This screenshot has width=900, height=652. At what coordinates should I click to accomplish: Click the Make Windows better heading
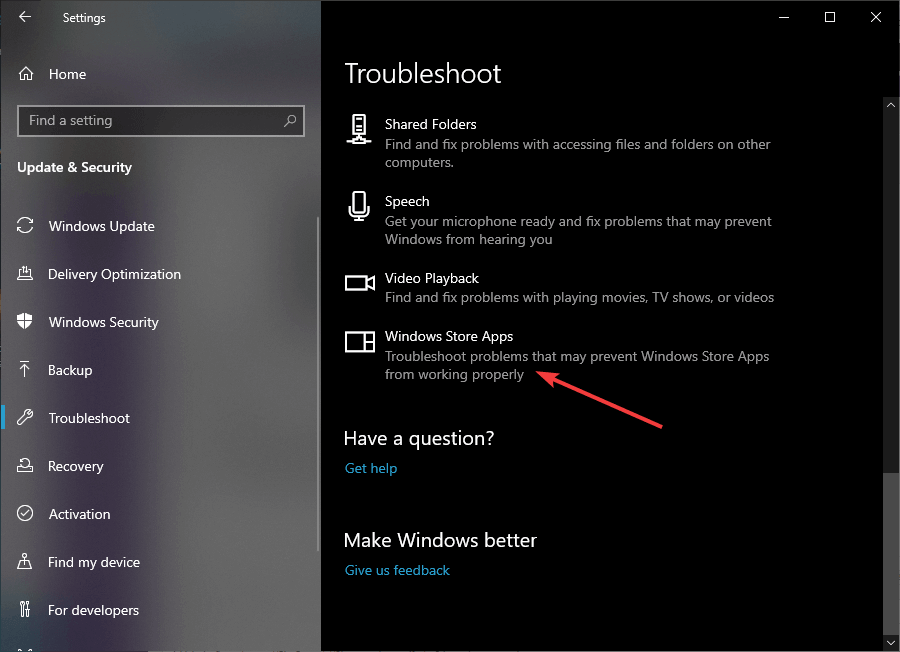tap(440, 540)
